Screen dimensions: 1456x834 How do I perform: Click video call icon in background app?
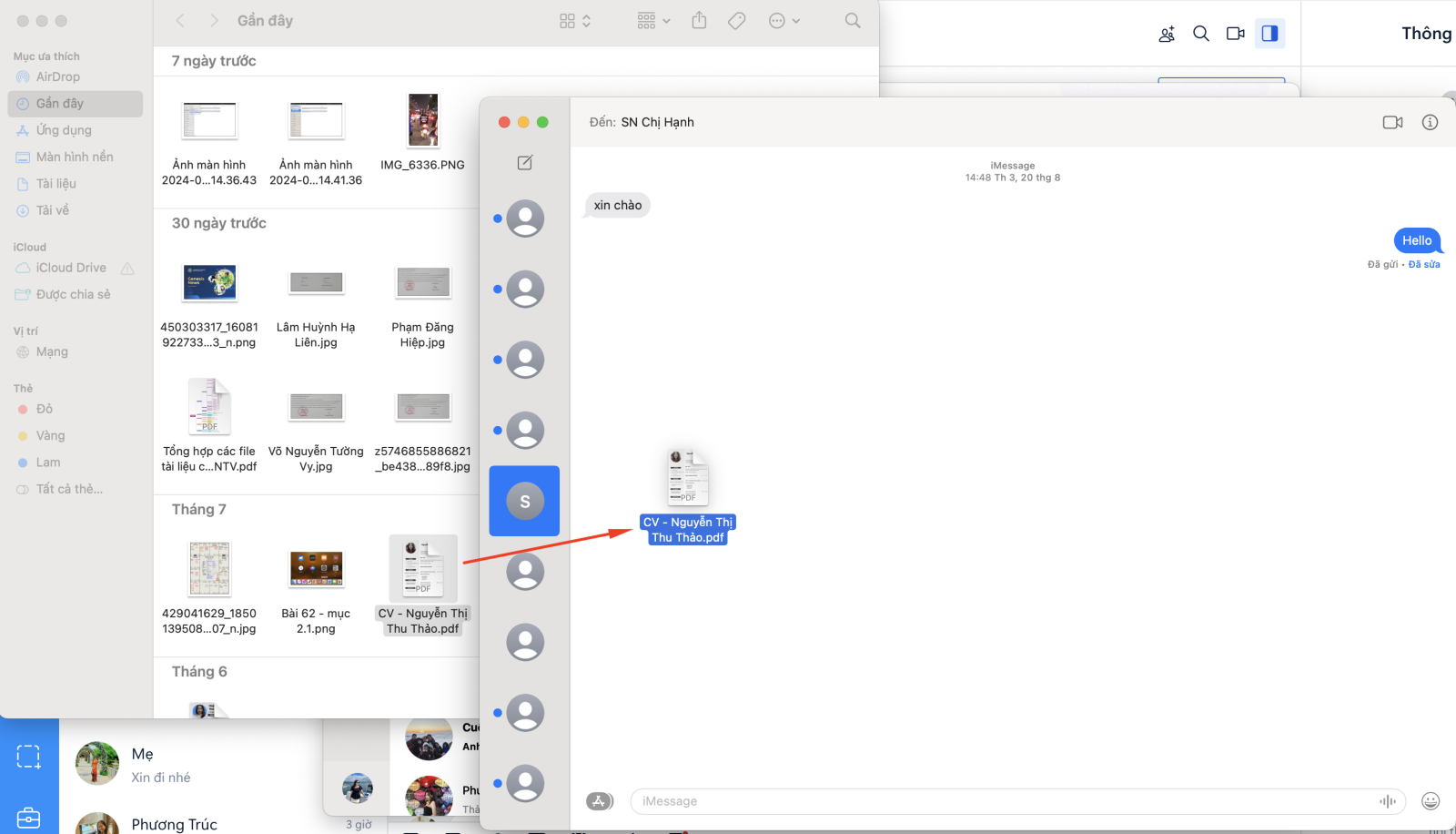click(1235, 34)
